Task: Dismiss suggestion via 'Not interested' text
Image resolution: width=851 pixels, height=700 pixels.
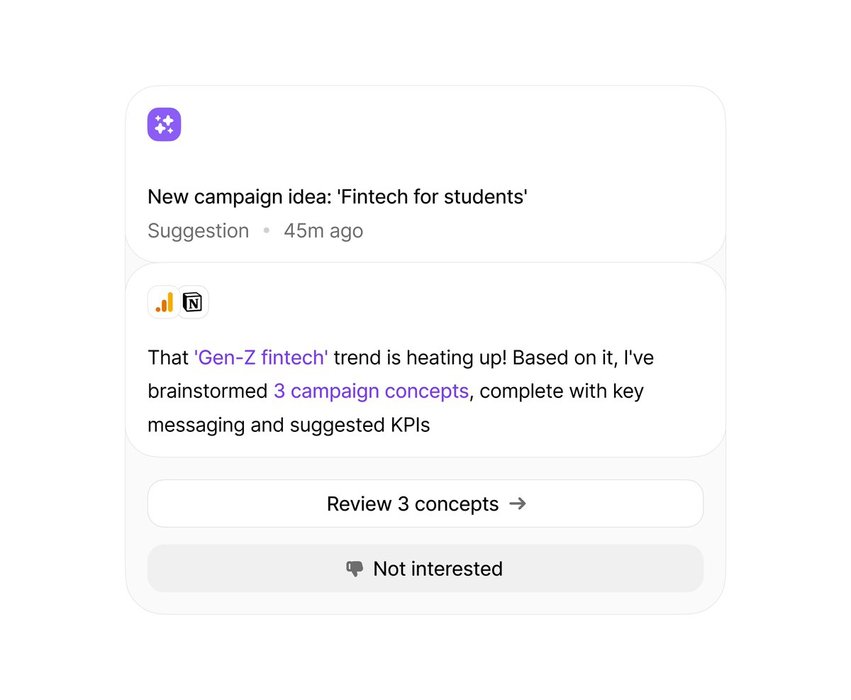Action: tap(438, 569)
